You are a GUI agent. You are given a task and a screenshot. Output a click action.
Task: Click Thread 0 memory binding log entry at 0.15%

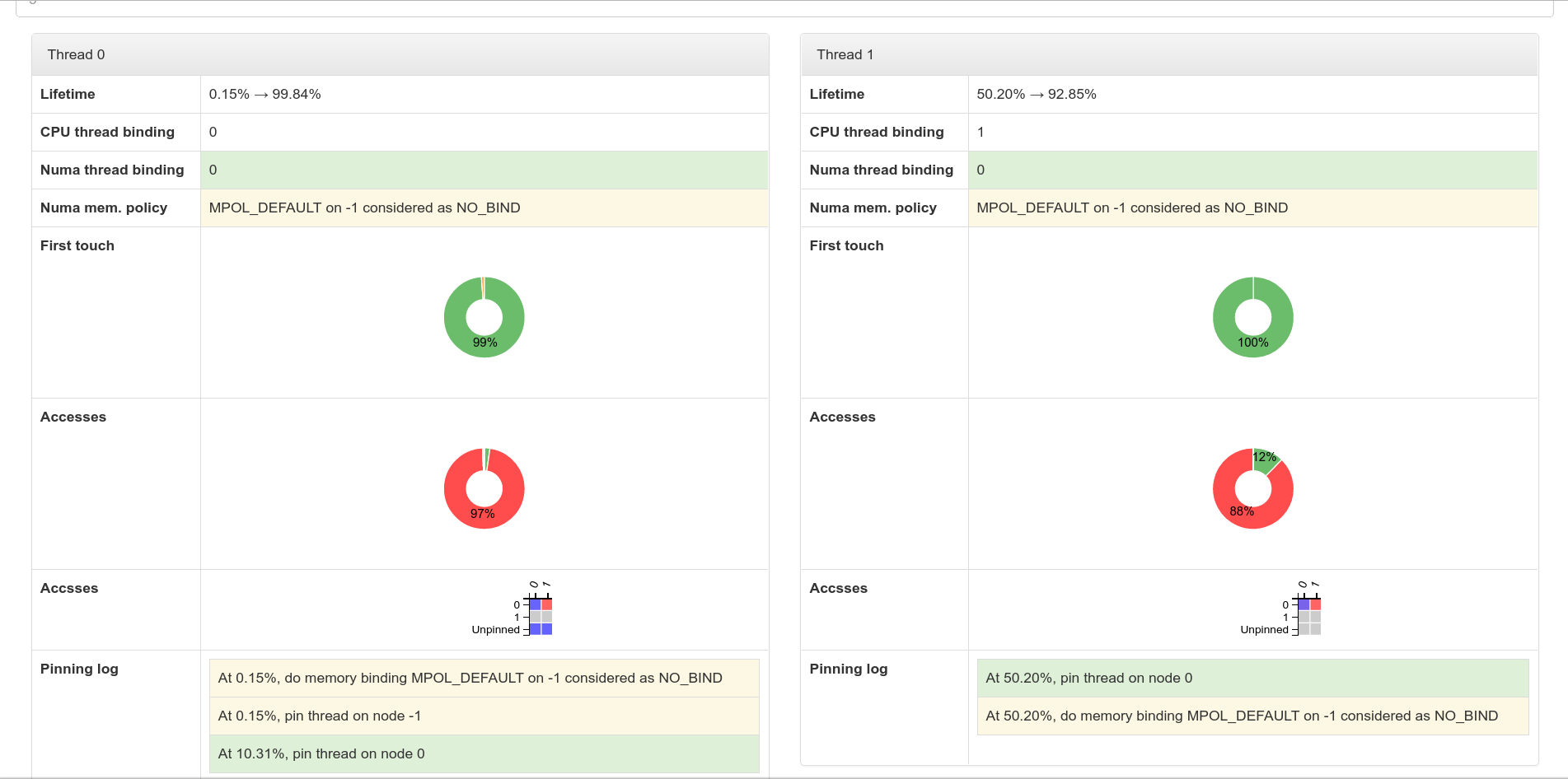[484, 678]
